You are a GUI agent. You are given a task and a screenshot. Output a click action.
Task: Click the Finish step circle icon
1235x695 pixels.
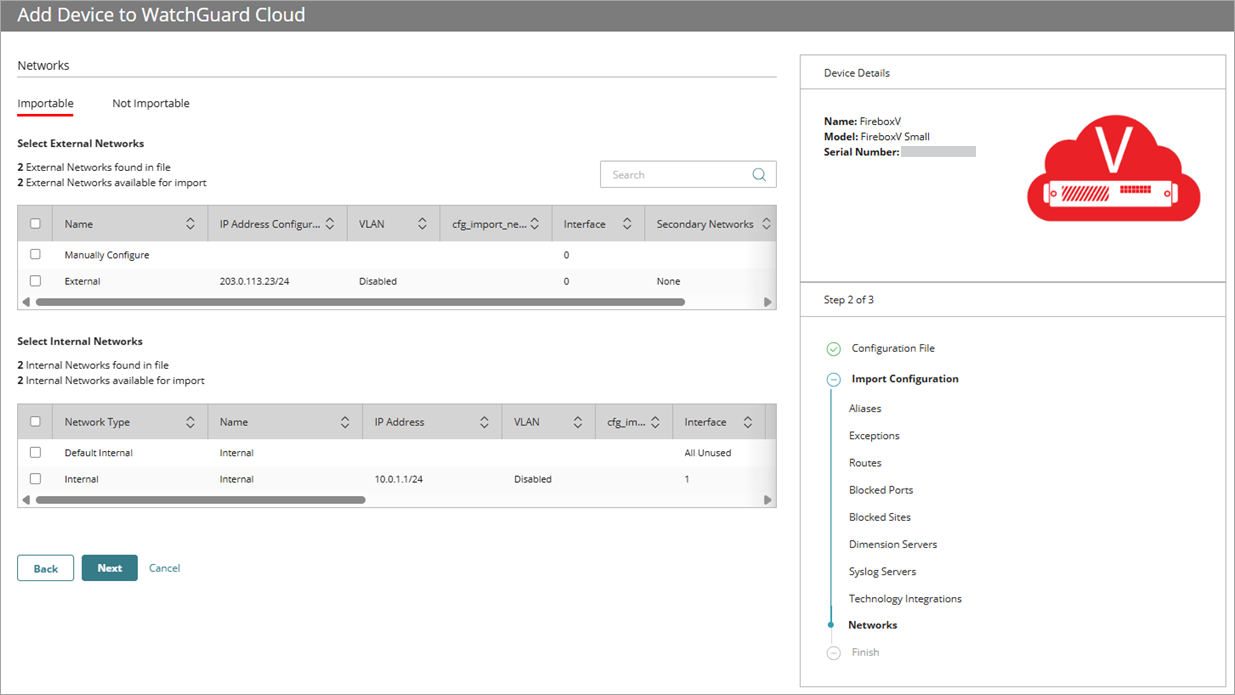pyautogui.click(x=834, y=653)
